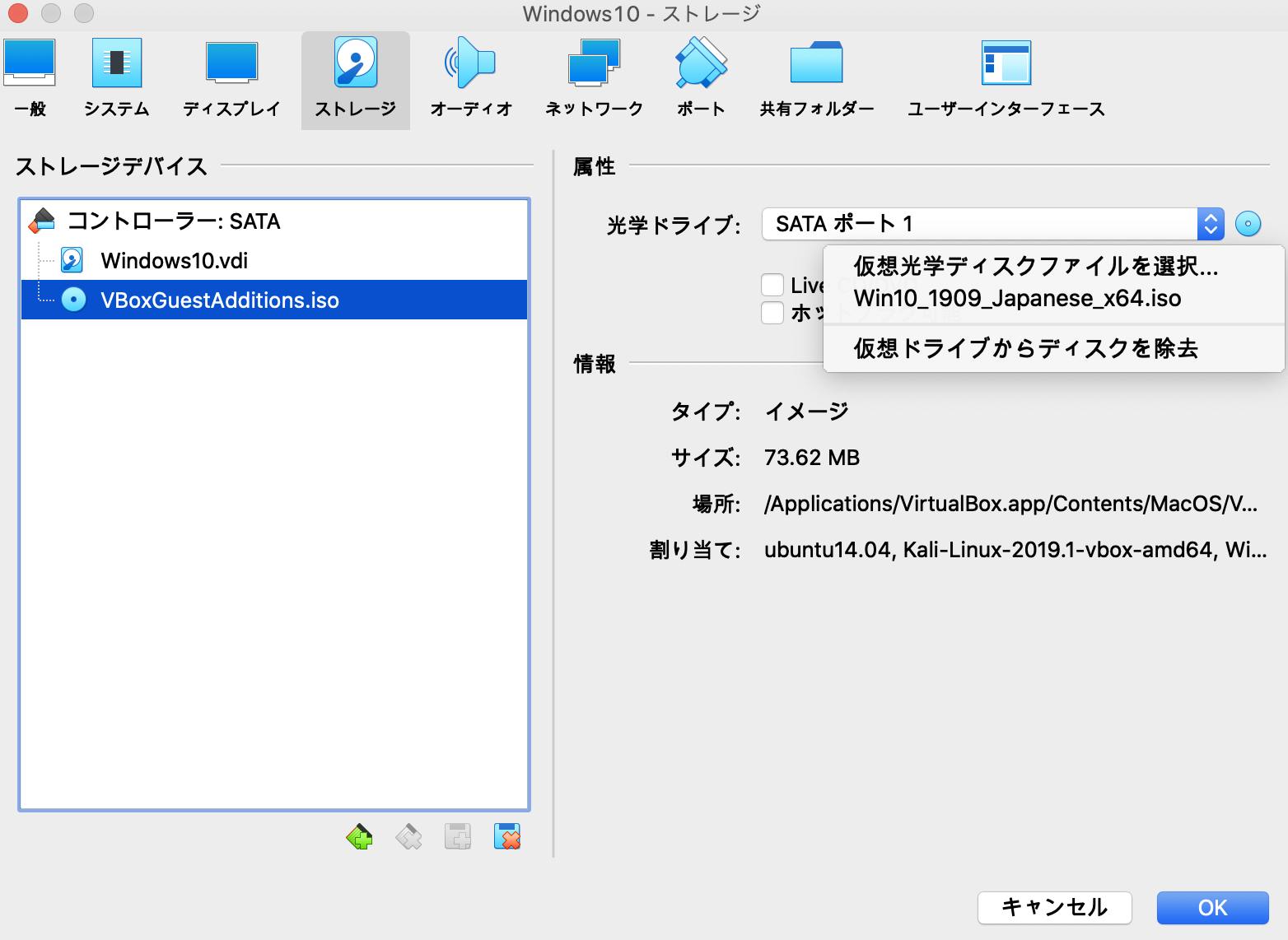Enable the Live CD/DVD checkbox
Image resolution: width=1288 pixels, height=940 pixels.
click(x=772, y=284)
